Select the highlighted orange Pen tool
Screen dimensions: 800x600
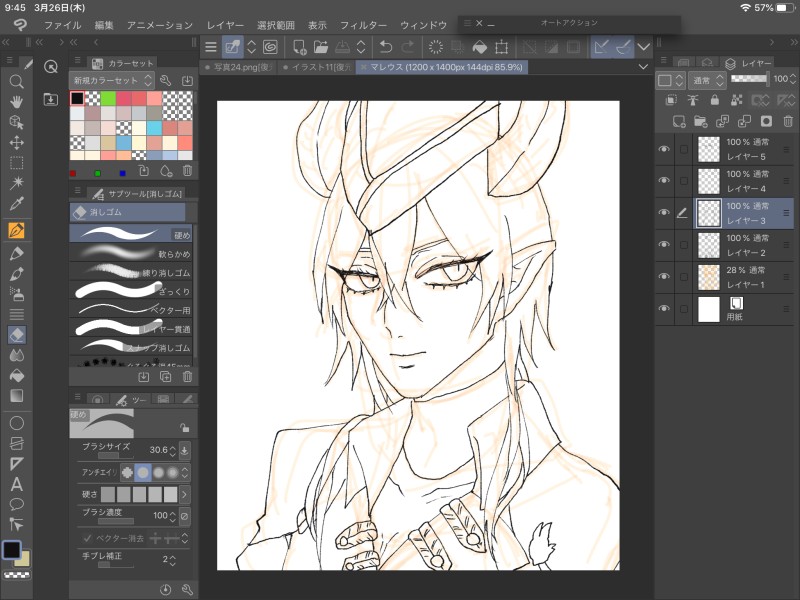click(x=16, y=230)
